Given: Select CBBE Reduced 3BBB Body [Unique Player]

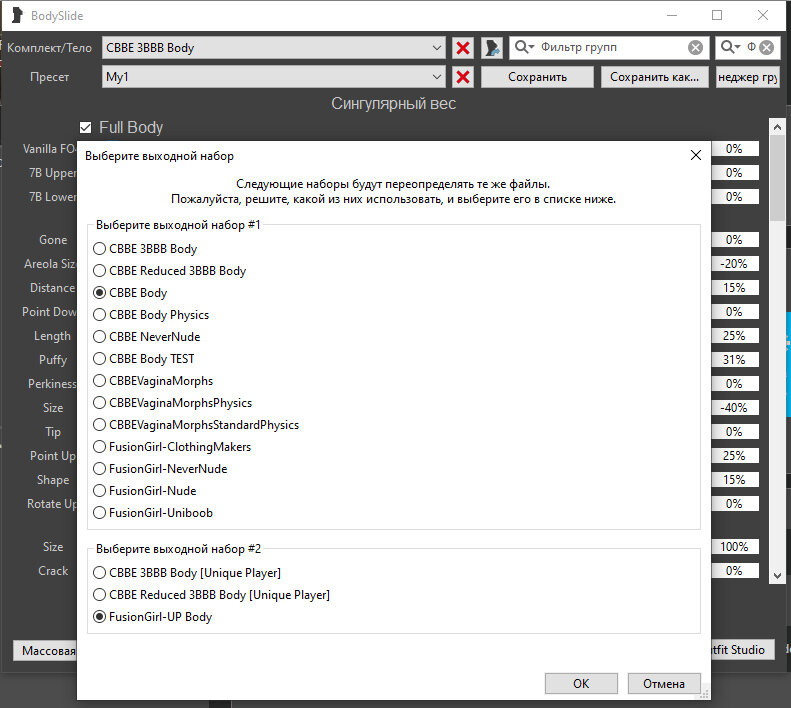Looking at the screenshot, I should coord(99,595).
